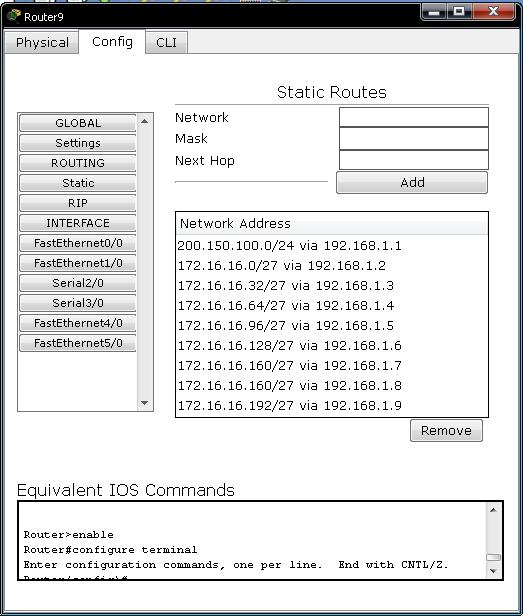
Task: Click the INTERFACE section button
Action: click(78, 223)
